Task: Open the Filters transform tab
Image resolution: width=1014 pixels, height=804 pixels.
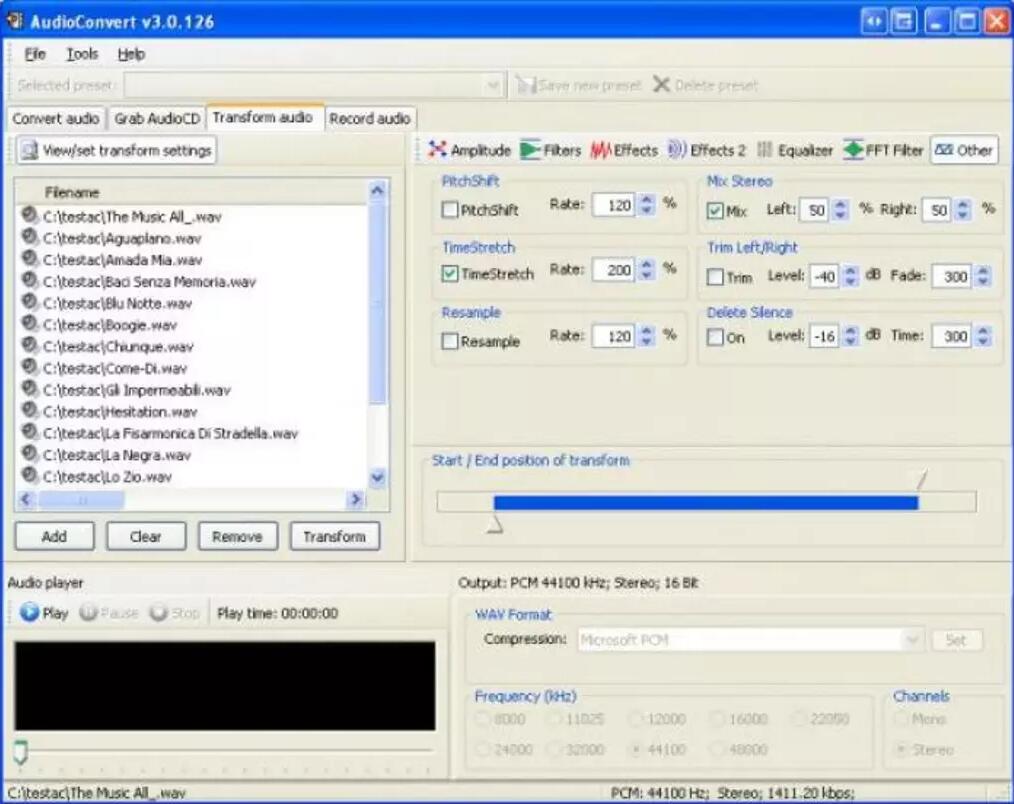Action: (x=551, y=150)
